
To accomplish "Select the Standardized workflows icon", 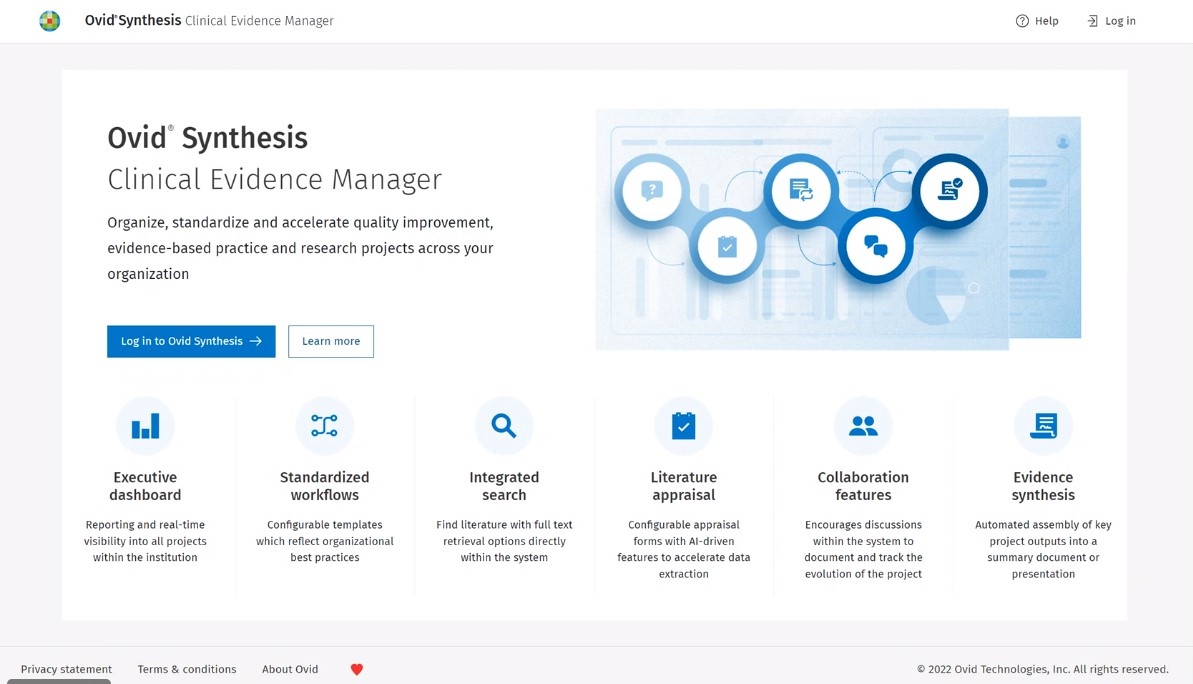I will (324, 425).
